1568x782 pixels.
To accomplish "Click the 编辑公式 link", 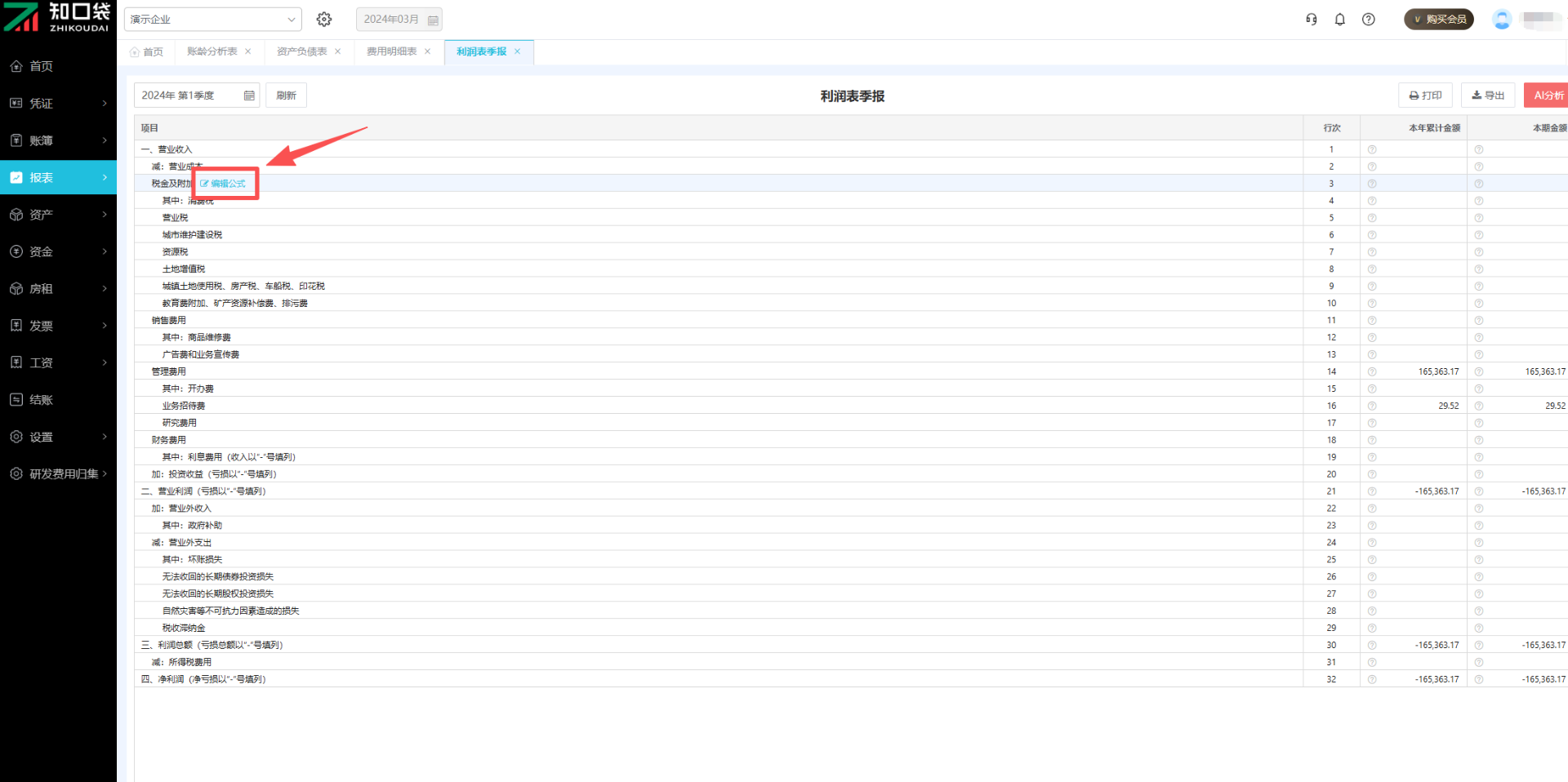I will (224, 184).
